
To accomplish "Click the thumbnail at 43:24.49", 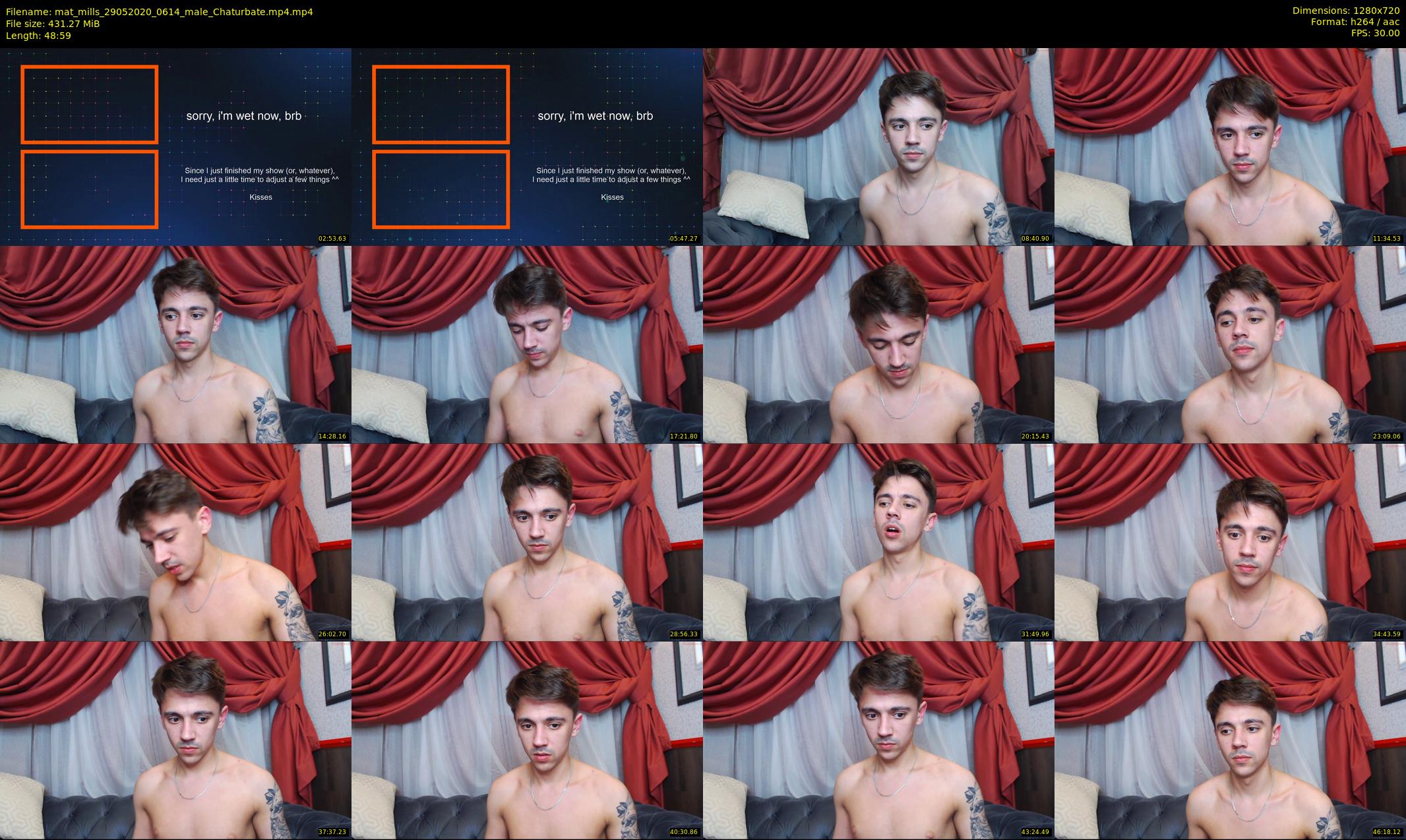I will tap(878, 740).
